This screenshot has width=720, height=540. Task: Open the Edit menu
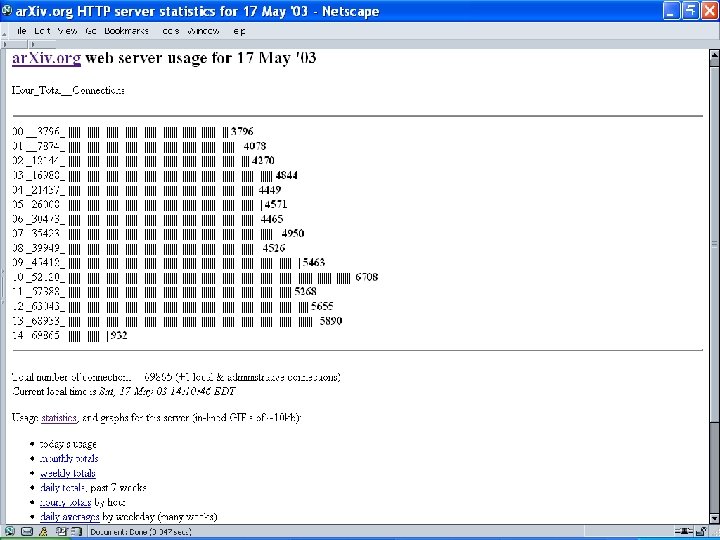click(x=42, y=31)
